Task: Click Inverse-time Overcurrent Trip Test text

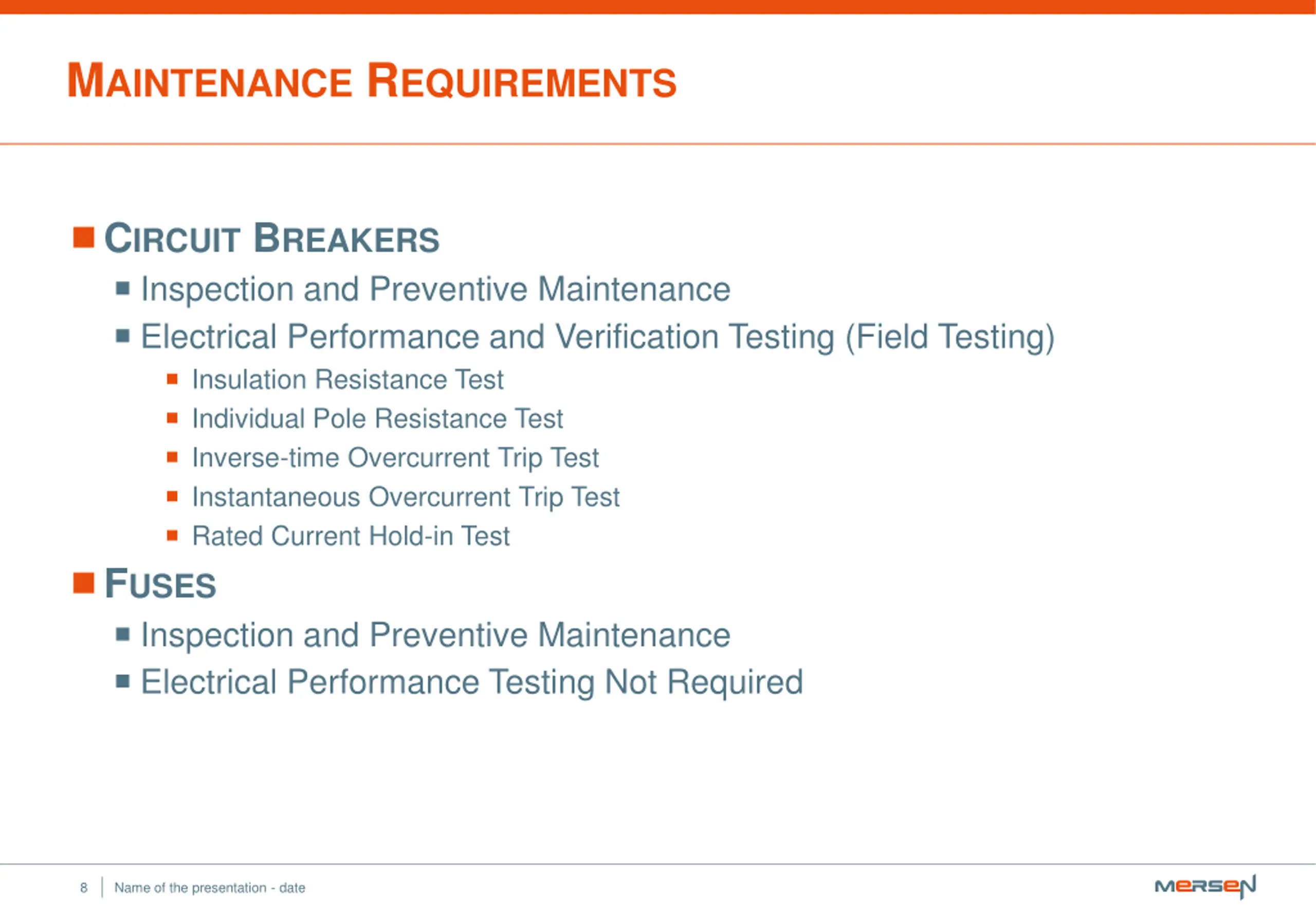Action: coord(395,458)
